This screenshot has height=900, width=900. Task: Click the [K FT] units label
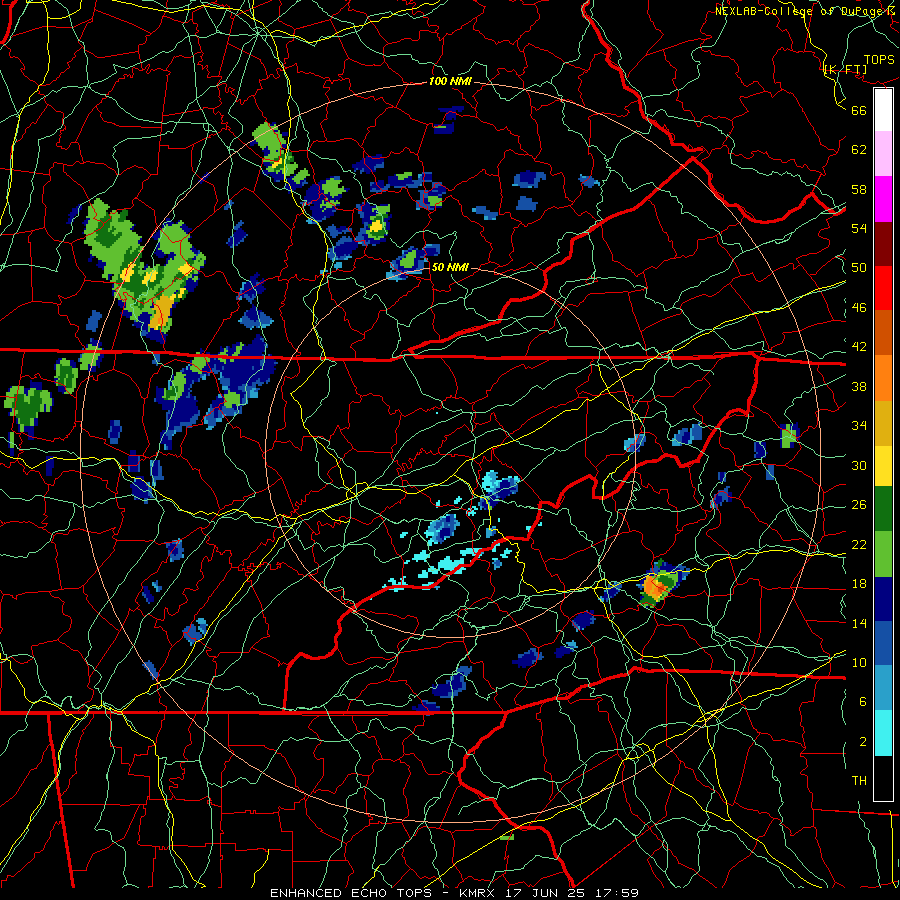coord(845,70)
